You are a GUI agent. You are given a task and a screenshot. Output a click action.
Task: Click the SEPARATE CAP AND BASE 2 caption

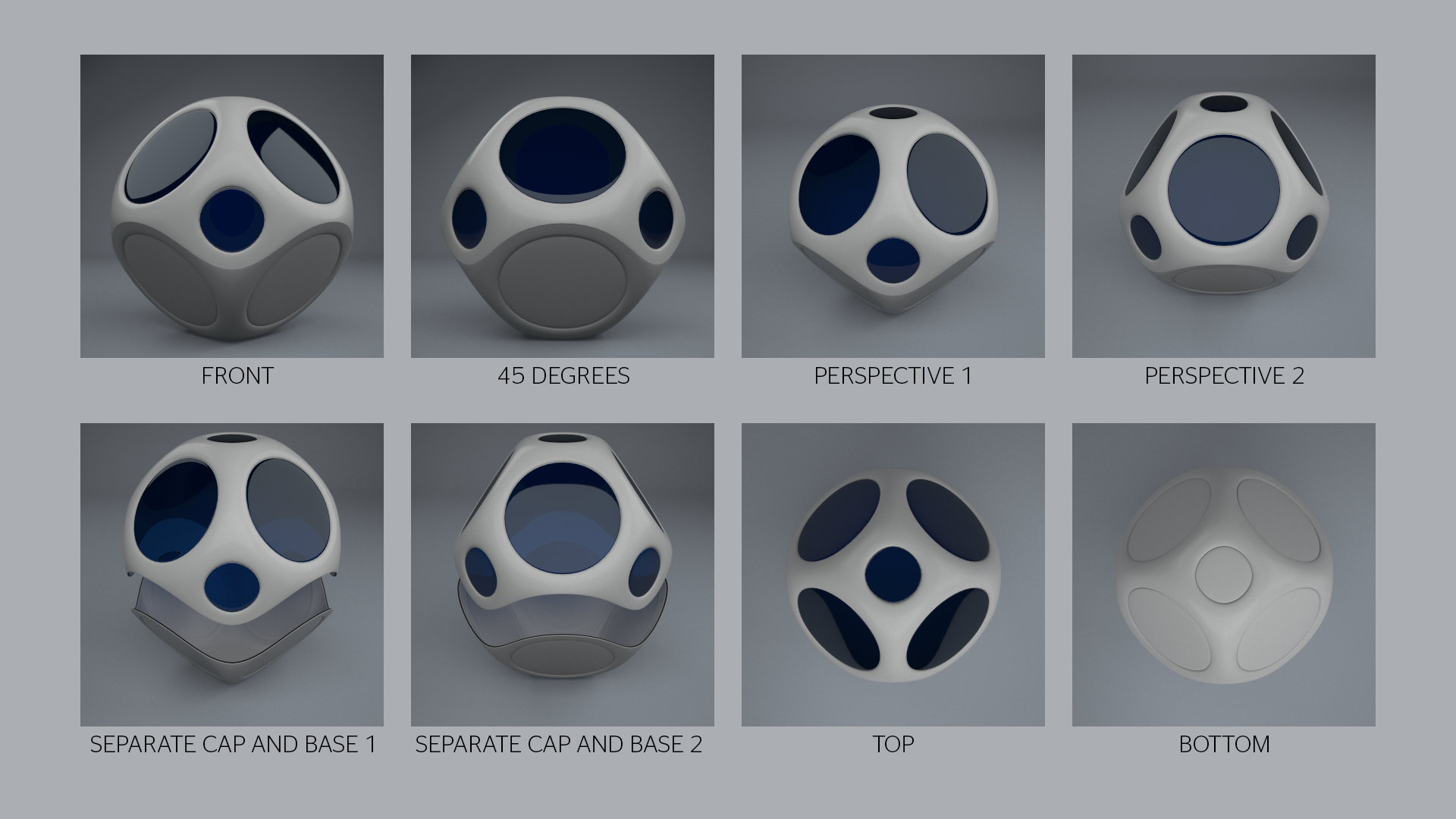[x=559, y=745]
